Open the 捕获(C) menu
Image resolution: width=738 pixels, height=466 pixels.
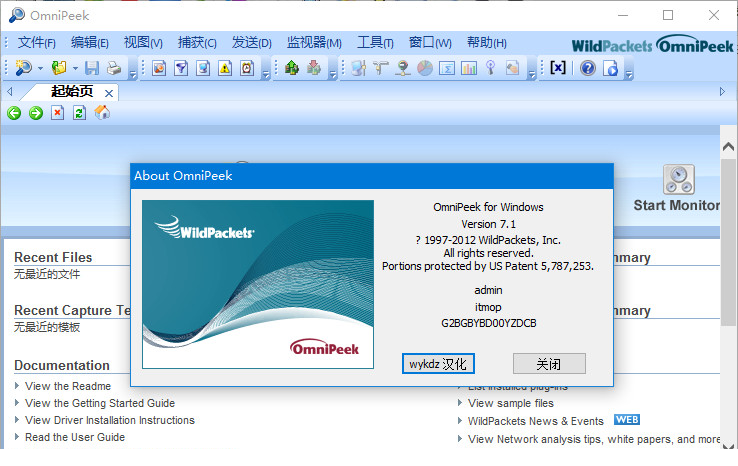point(197,43)
